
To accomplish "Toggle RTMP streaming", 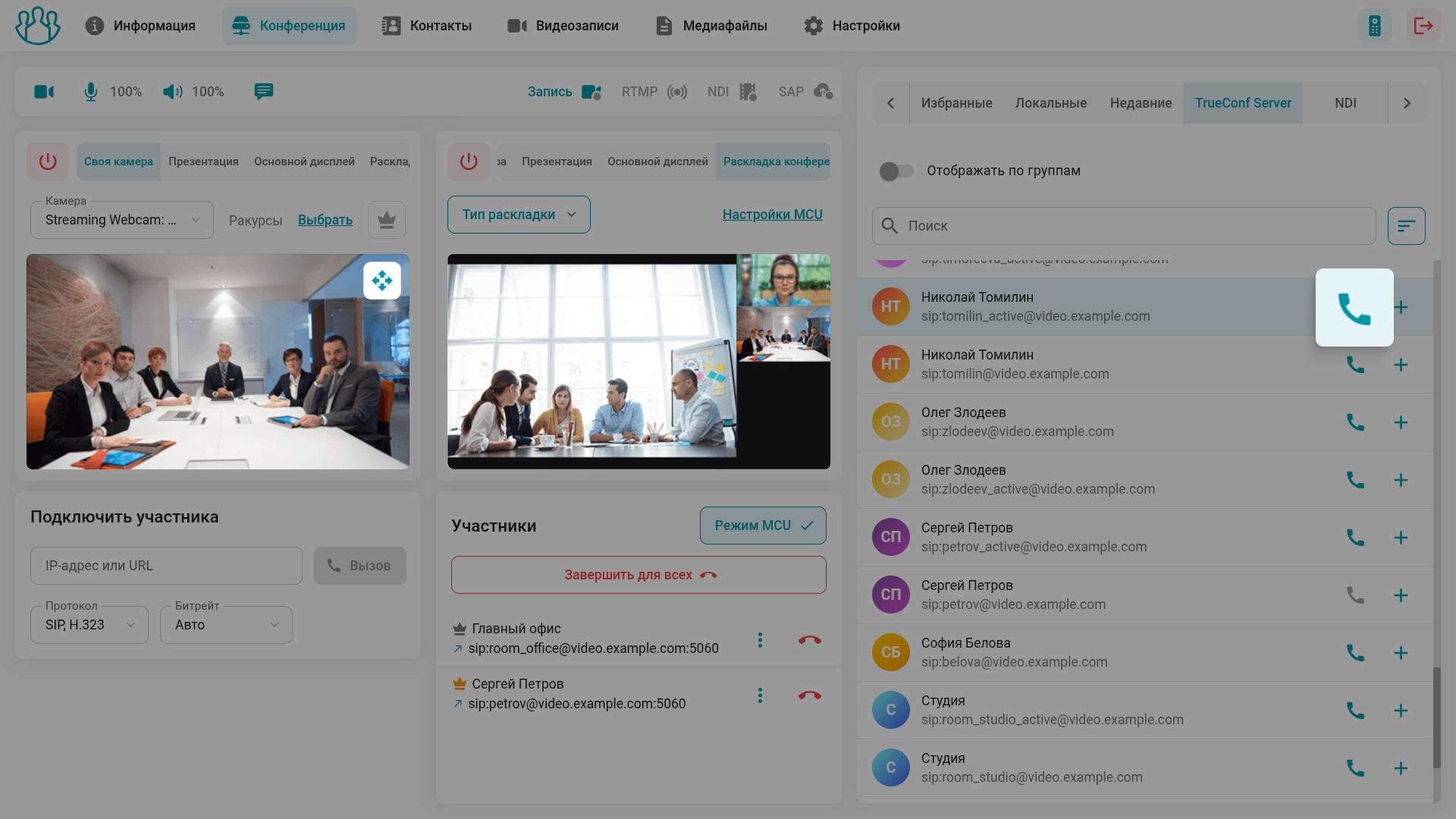I will pos(654,92).
